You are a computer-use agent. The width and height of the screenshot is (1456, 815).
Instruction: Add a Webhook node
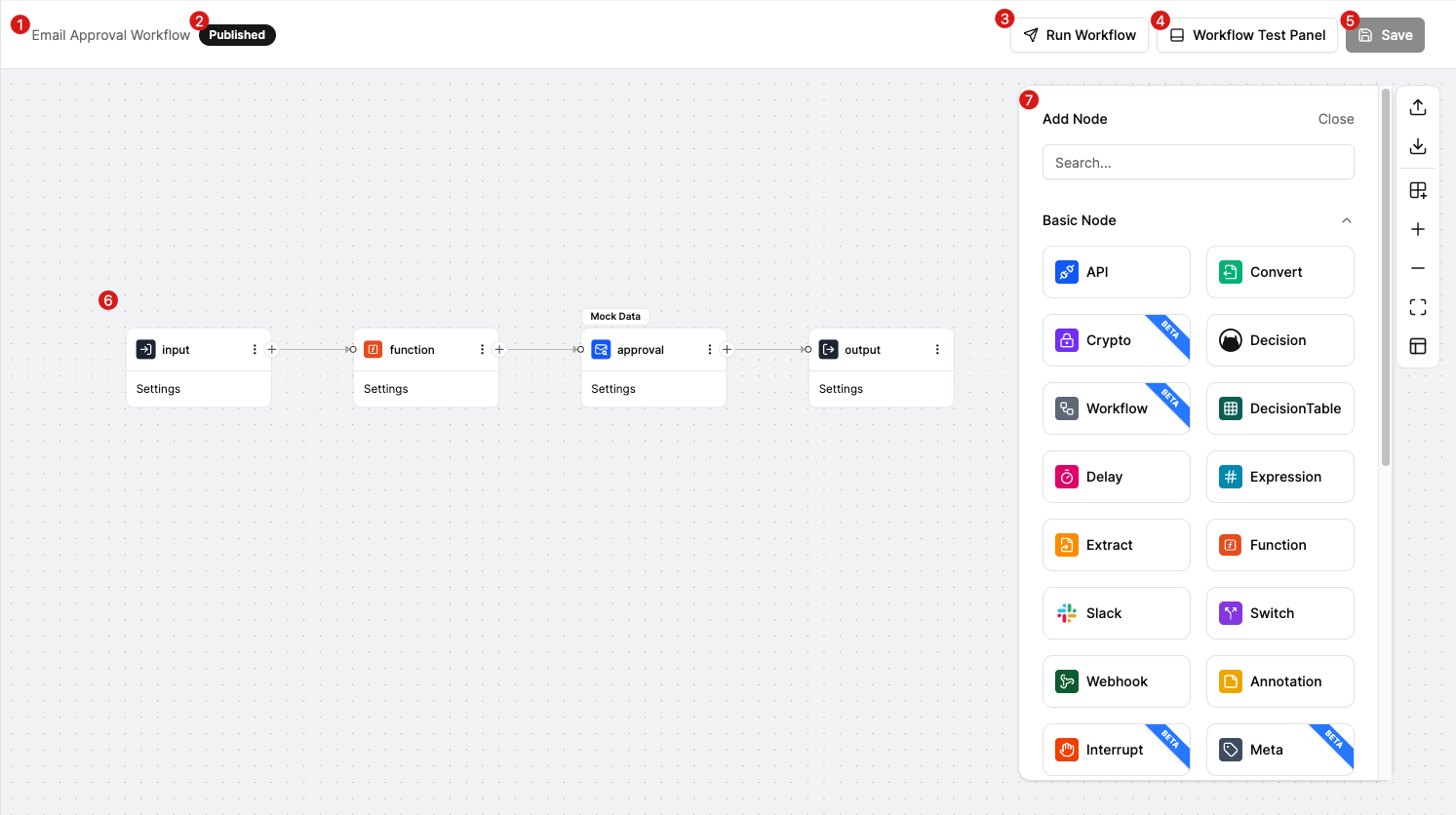(1117, 681)
